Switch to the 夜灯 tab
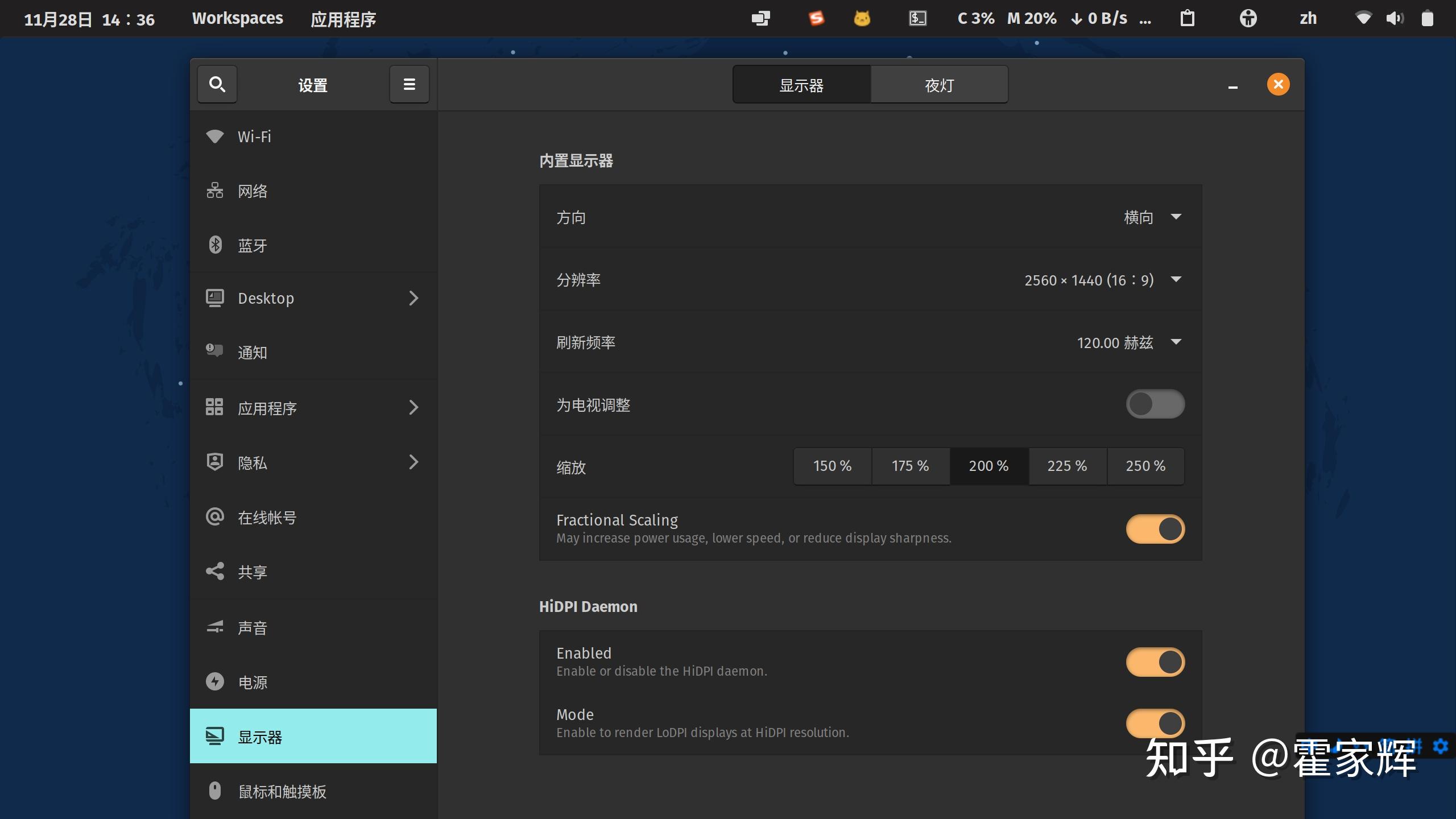 pos(939,85)
